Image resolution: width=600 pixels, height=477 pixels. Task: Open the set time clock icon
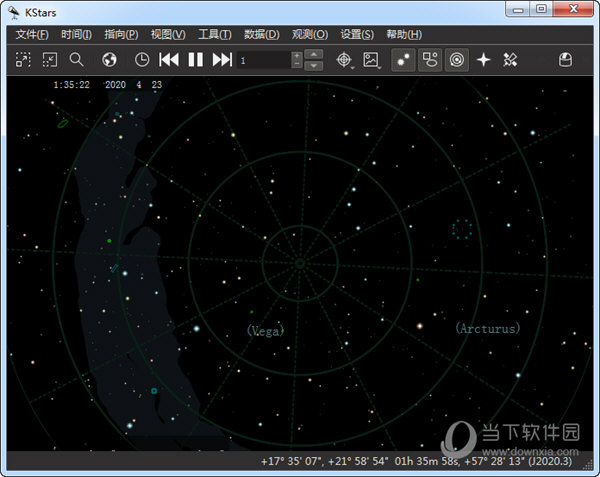click(x=142, y=60)
